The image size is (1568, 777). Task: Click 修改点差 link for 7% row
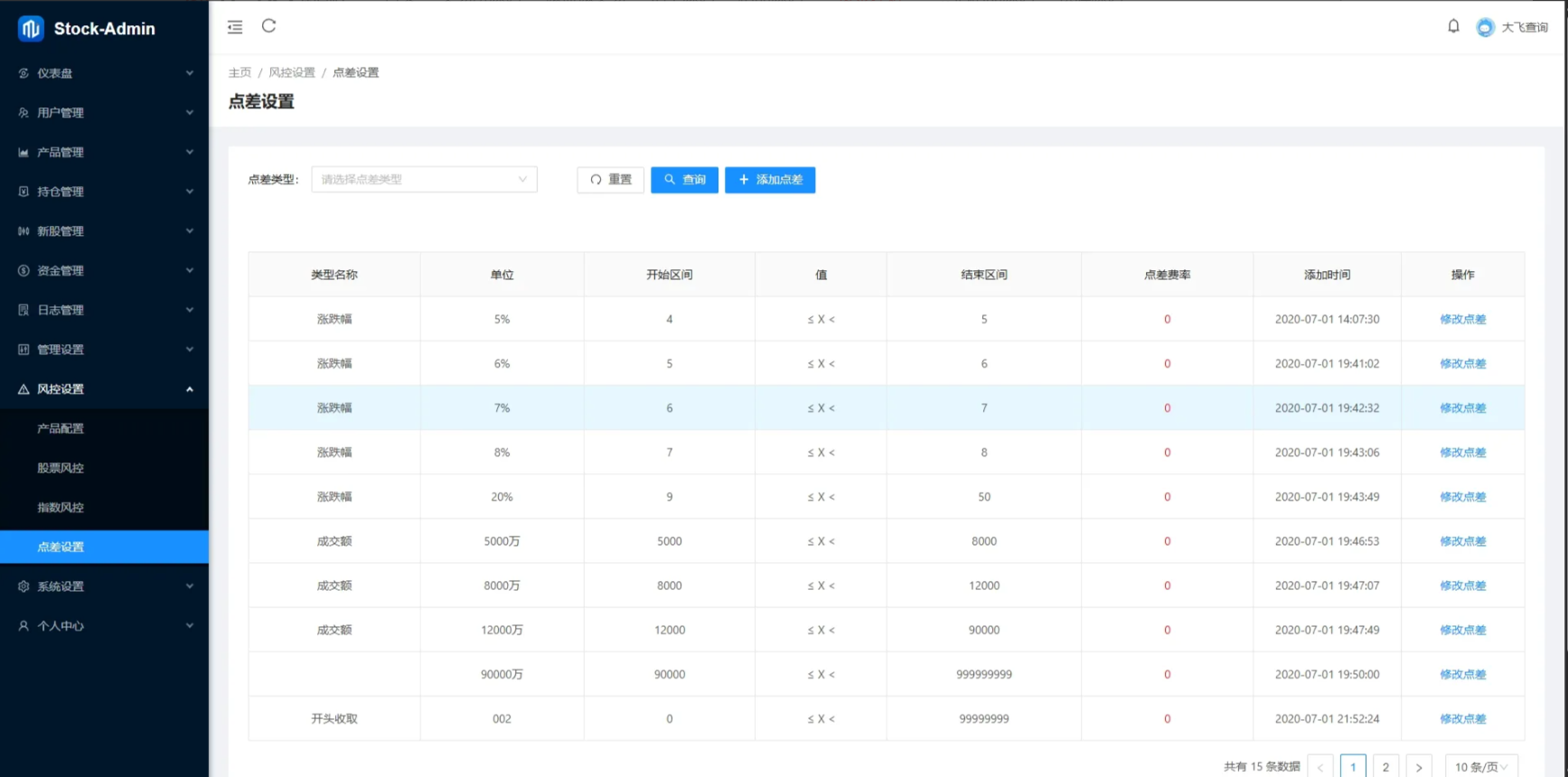(1462, 408)
